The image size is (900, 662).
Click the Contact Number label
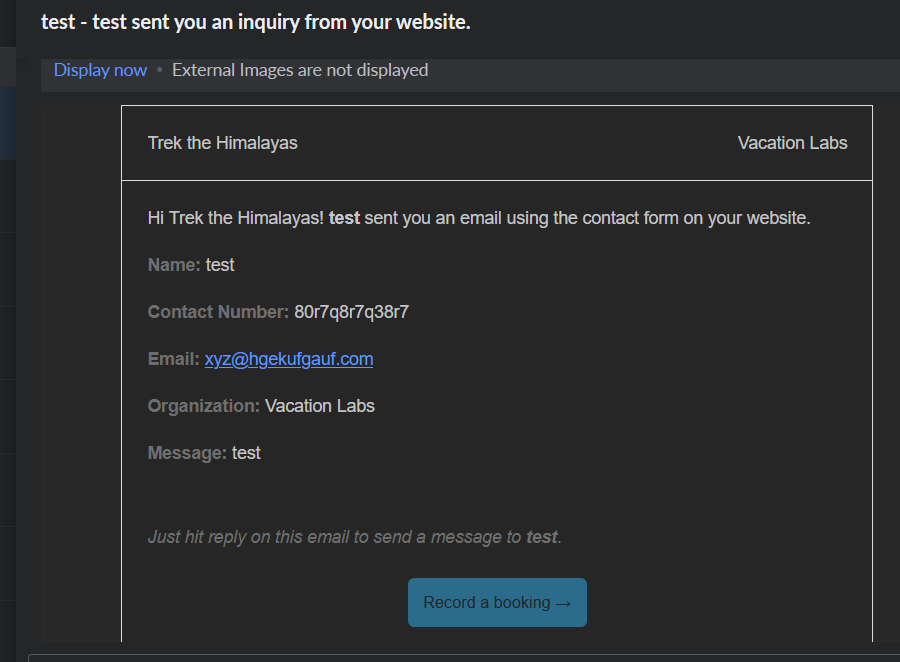pyautogui.click(x=218, y=312)
